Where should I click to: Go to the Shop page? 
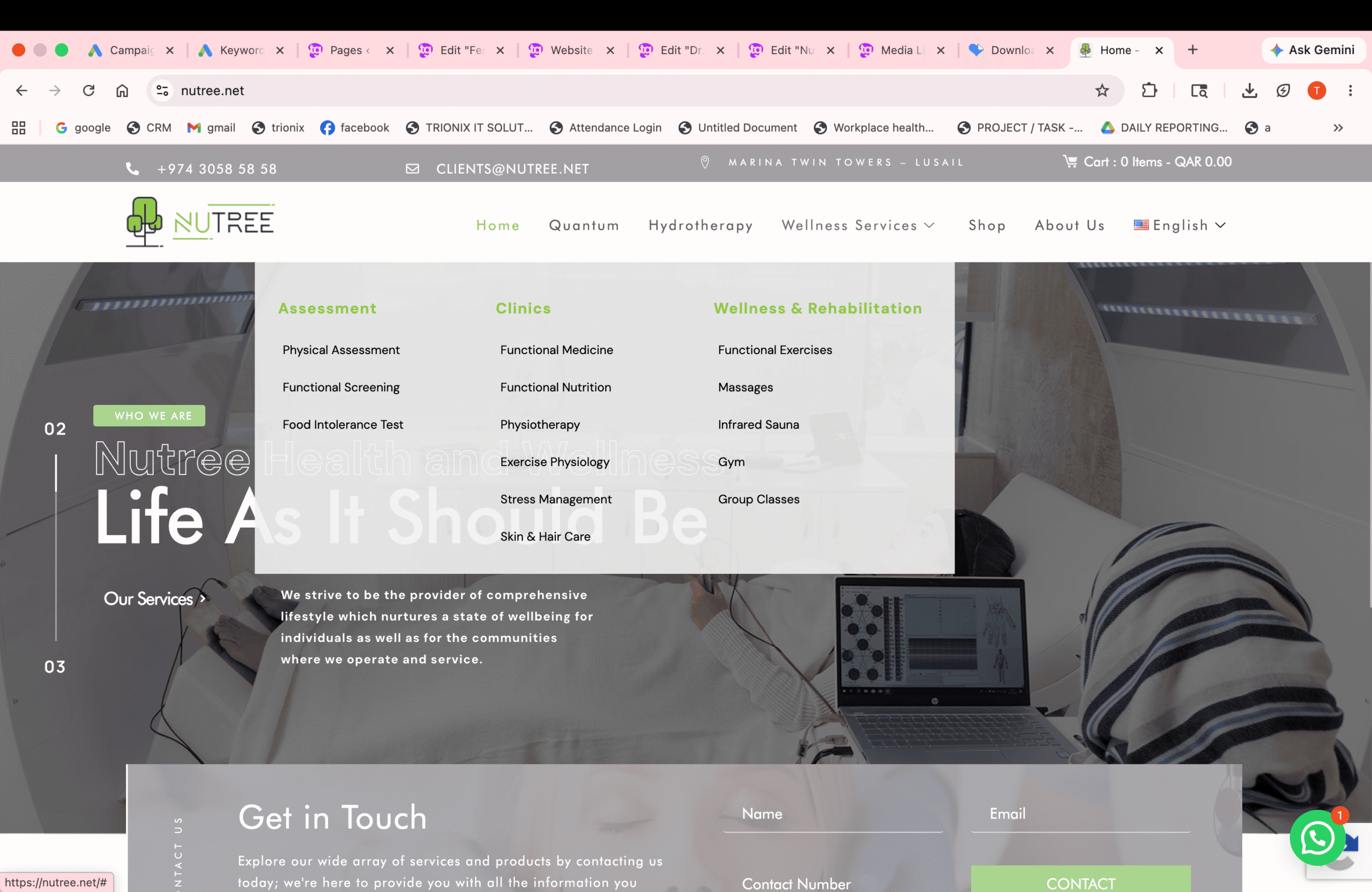[x=987, y=226]
